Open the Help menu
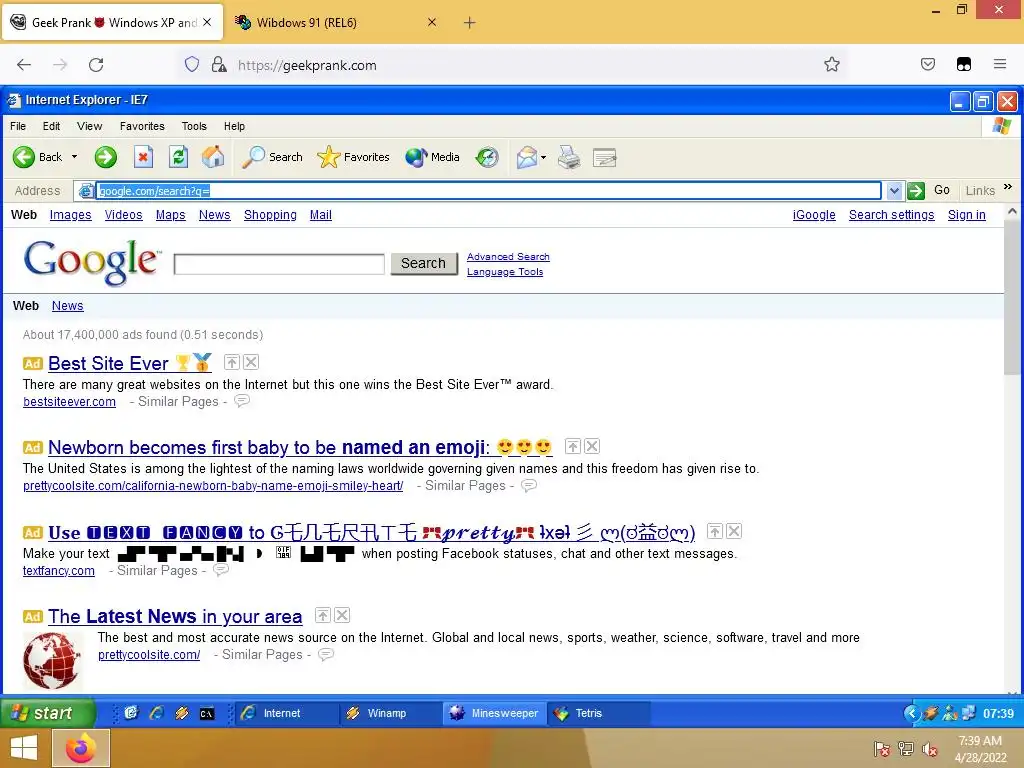This screenshot has width=1024, height=768. tap(234, 126)
